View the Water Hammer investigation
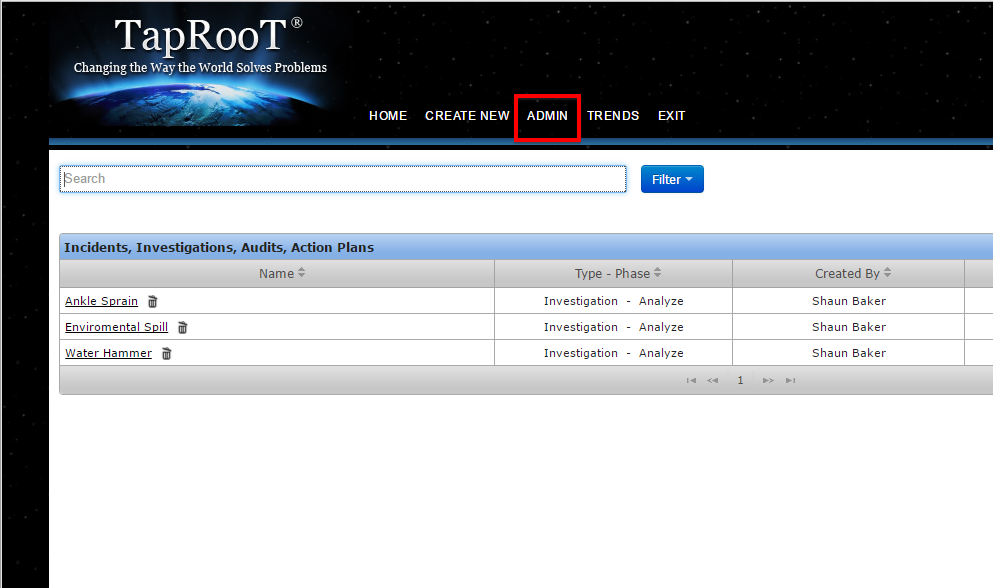 (108, 353)
